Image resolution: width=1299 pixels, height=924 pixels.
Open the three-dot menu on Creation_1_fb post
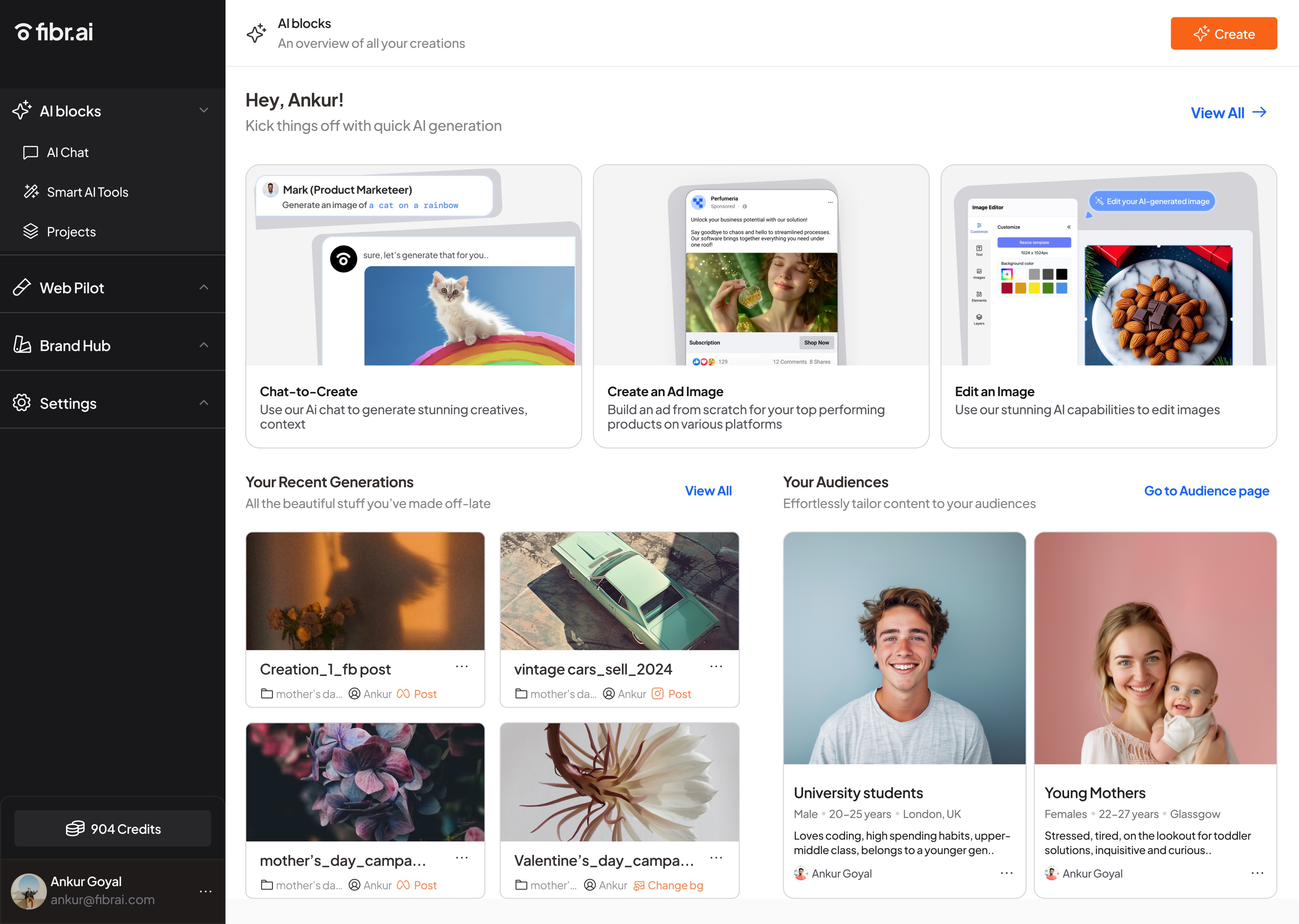[x=462, y=666]
